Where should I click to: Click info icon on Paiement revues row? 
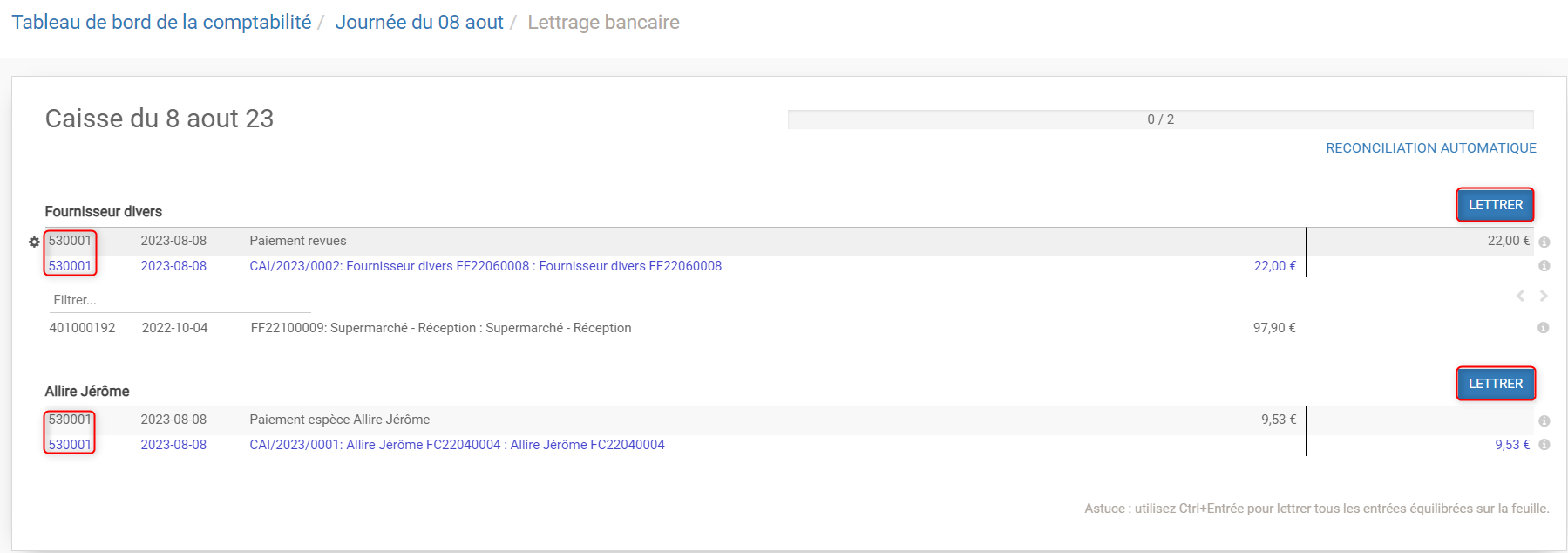click(x=1544, y=242)
